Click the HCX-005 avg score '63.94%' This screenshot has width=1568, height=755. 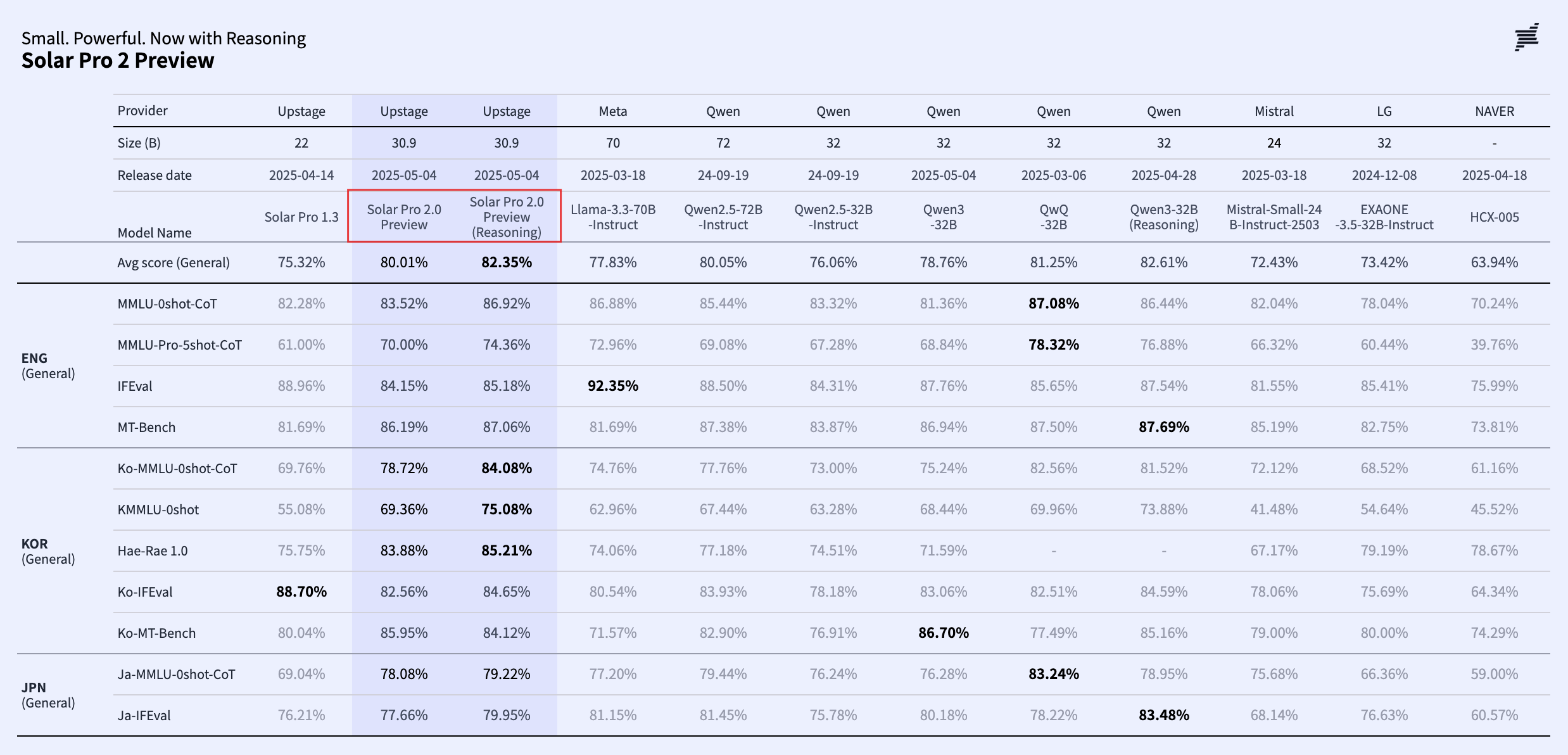click(x=1495, y=262)
